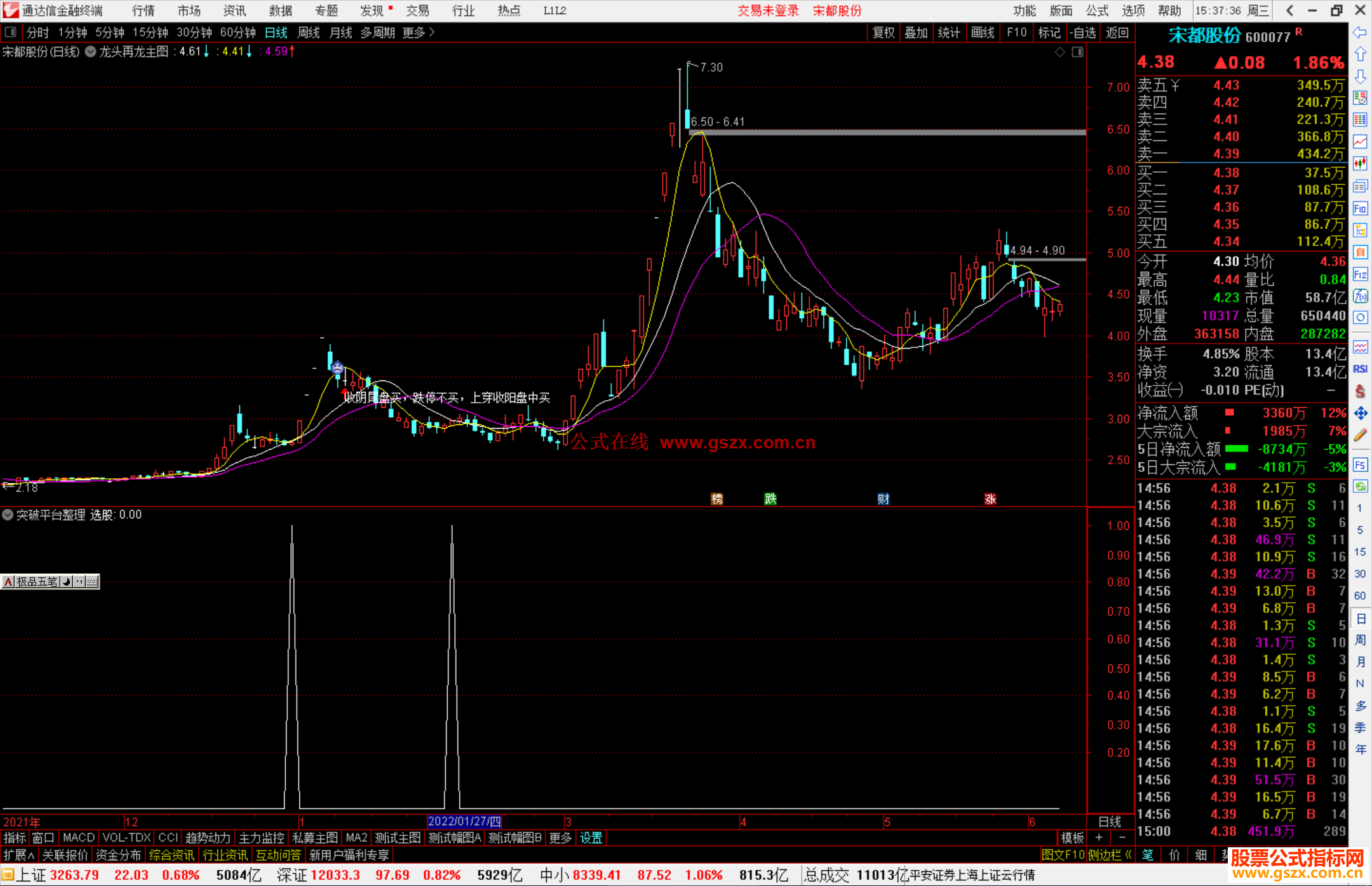Click the F12 icon in right sidebar

tap(1360, 274)
